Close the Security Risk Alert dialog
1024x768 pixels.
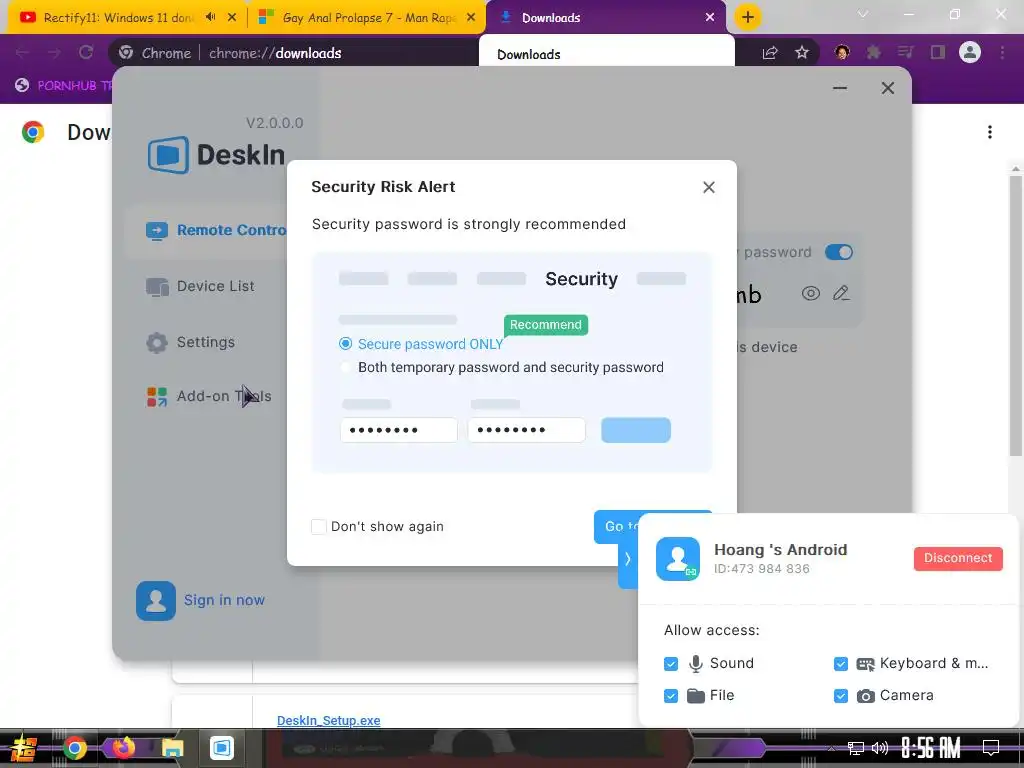coord(709,187)
